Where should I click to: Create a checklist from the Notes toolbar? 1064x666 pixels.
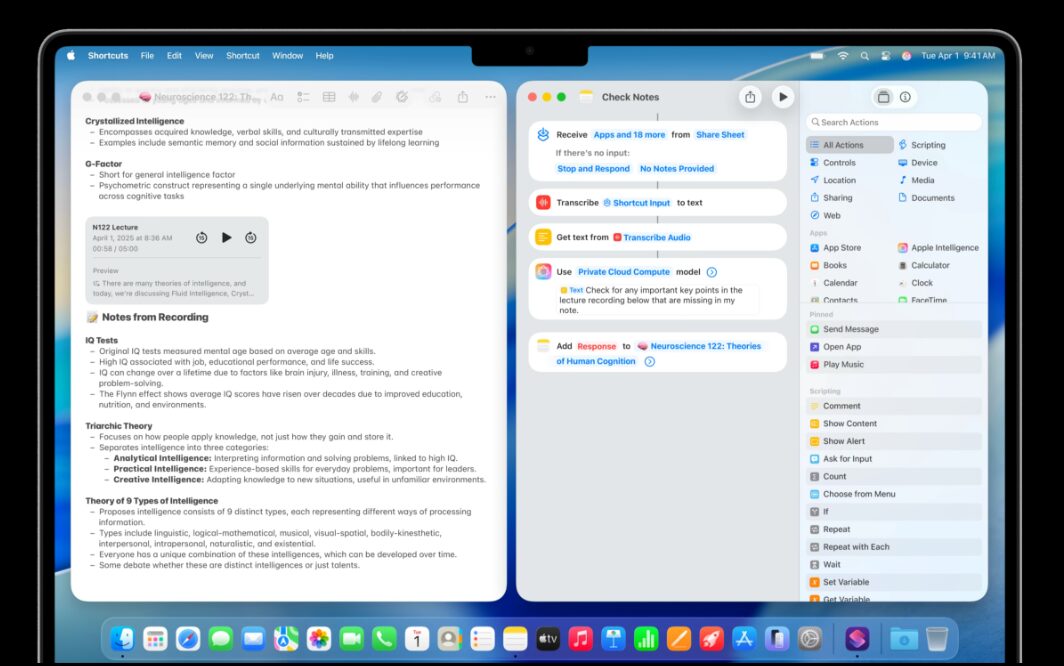302,97
